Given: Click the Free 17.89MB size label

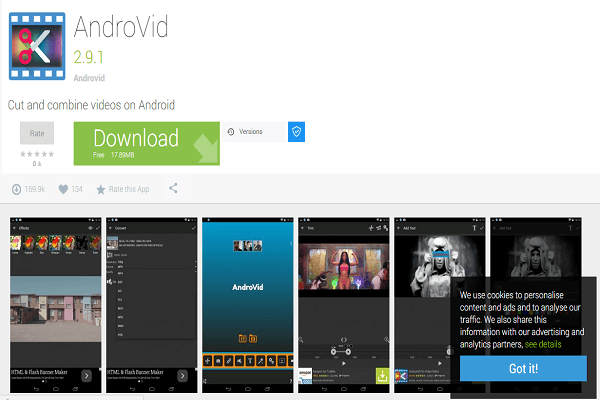Looking at the screenshot, I should pos(113,155).
